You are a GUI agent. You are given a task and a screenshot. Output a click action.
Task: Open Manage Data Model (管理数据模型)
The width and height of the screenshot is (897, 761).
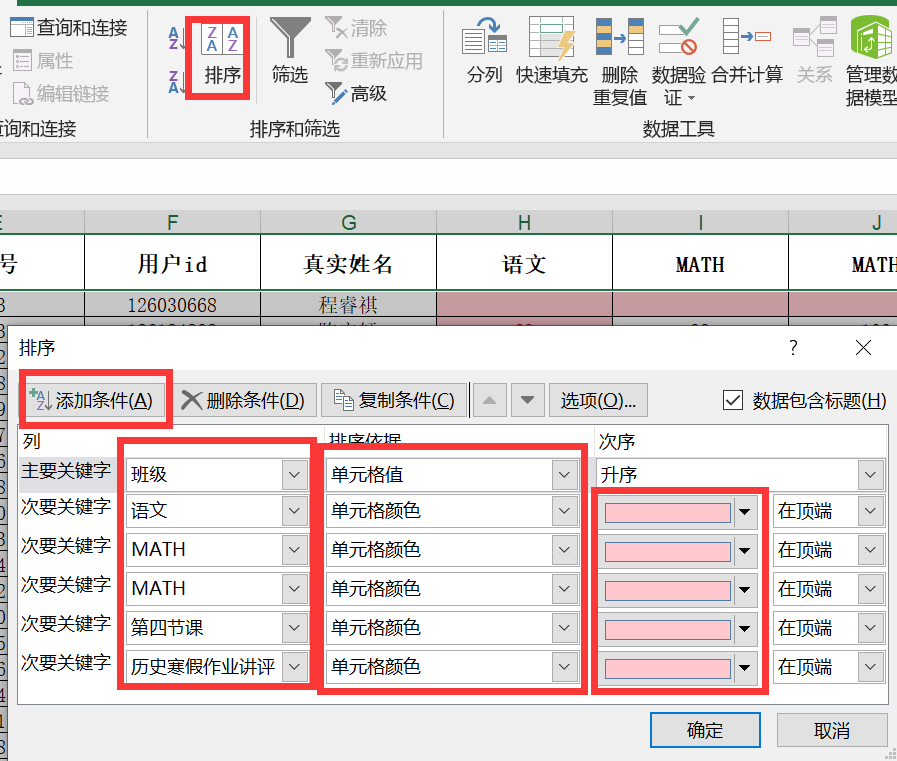click(x=871, y=62)
